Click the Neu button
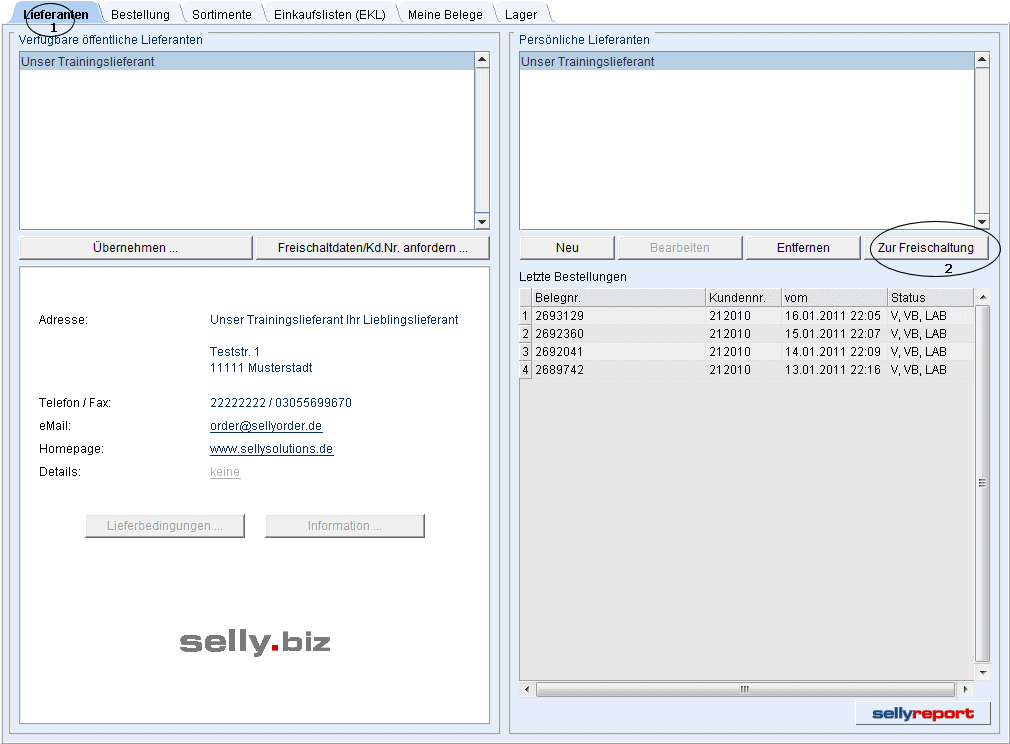 [567, 248]
